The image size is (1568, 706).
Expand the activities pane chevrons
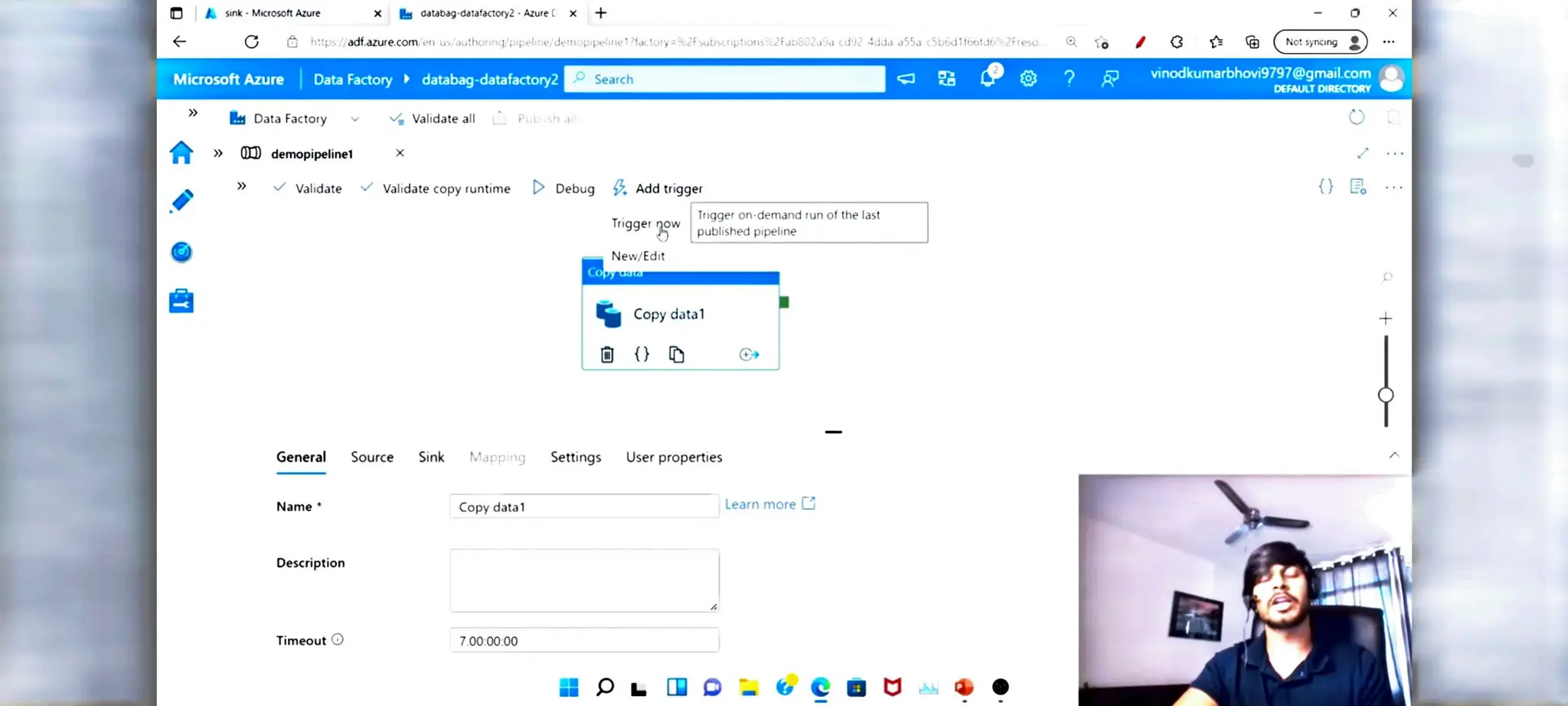(x=242, y=186)
